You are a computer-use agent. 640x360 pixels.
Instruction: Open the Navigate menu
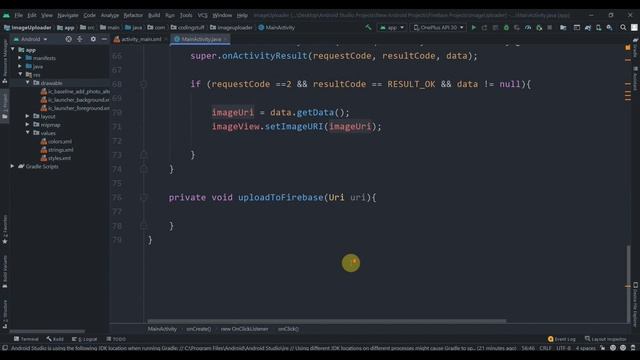pyautogui.click(x=68, y=15)
